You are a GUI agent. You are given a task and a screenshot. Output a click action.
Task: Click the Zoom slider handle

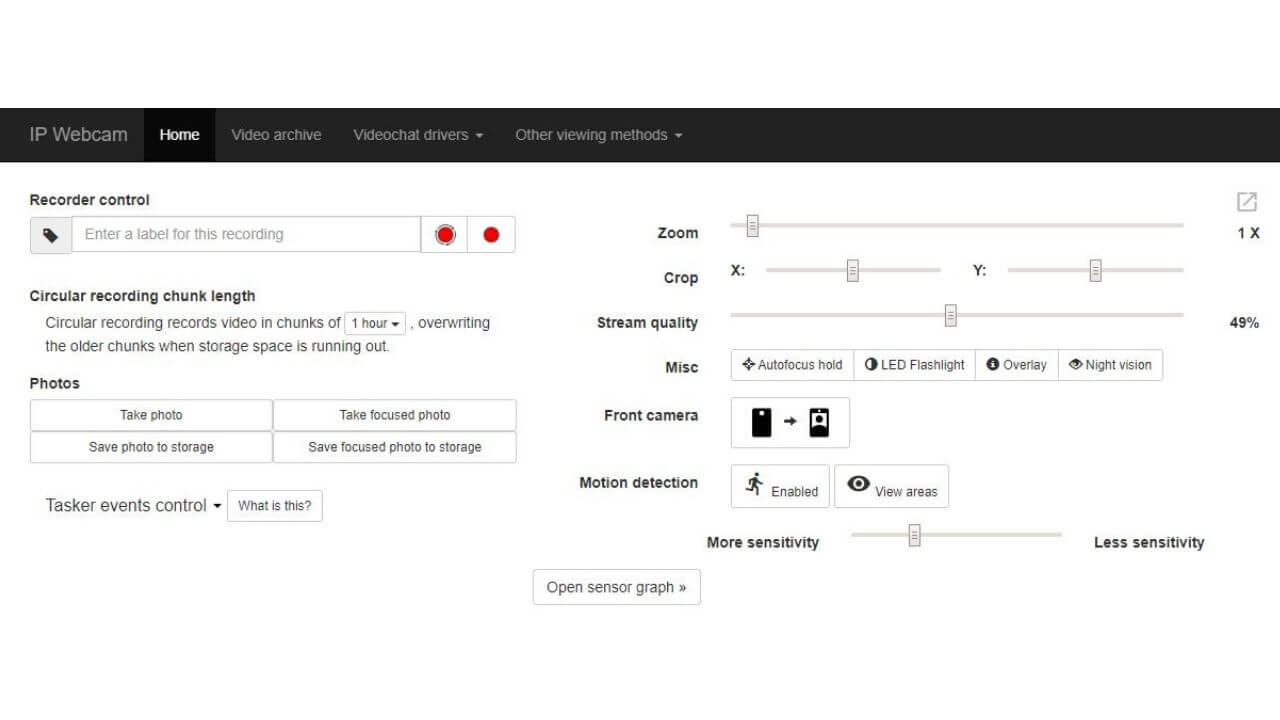coord(753,227)
